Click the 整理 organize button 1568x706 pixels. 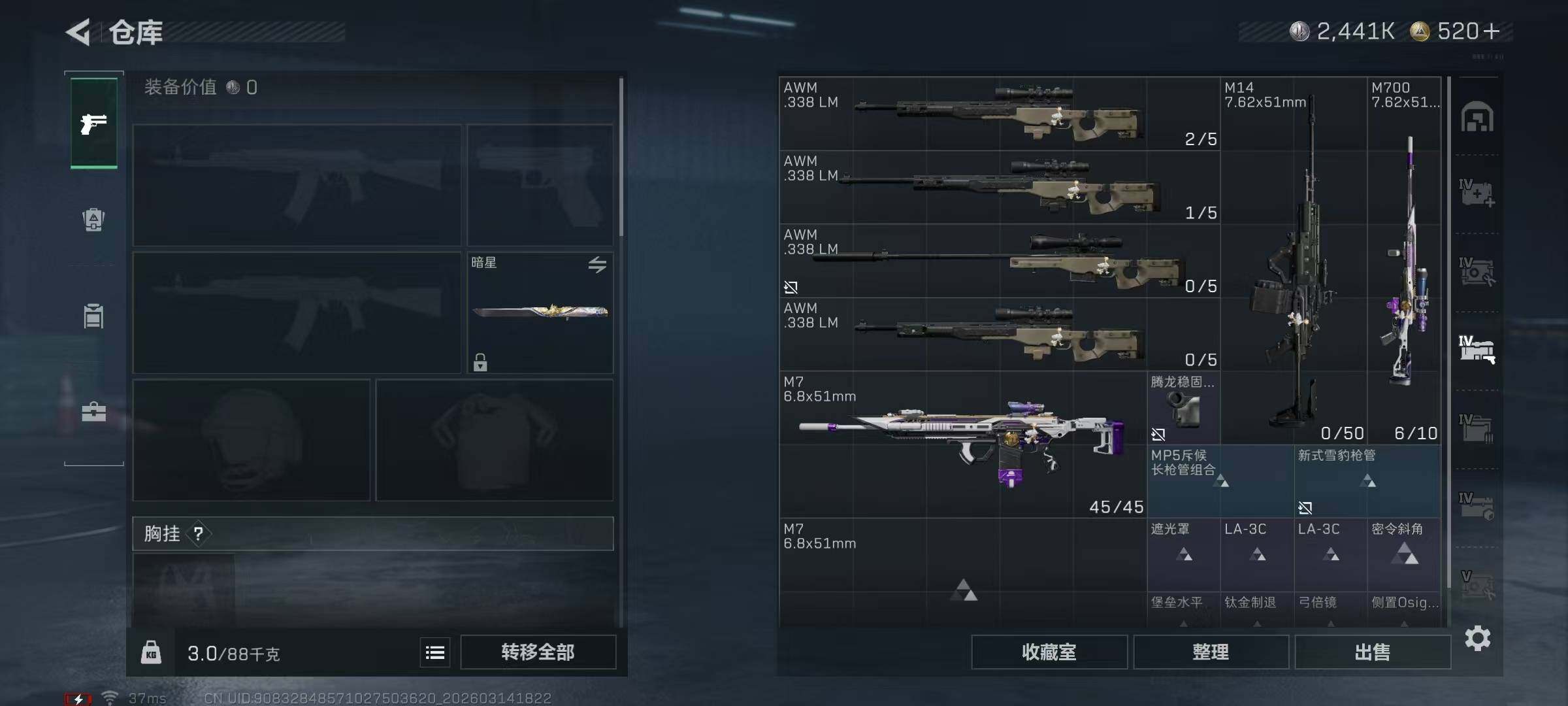tap(1211, 652)
